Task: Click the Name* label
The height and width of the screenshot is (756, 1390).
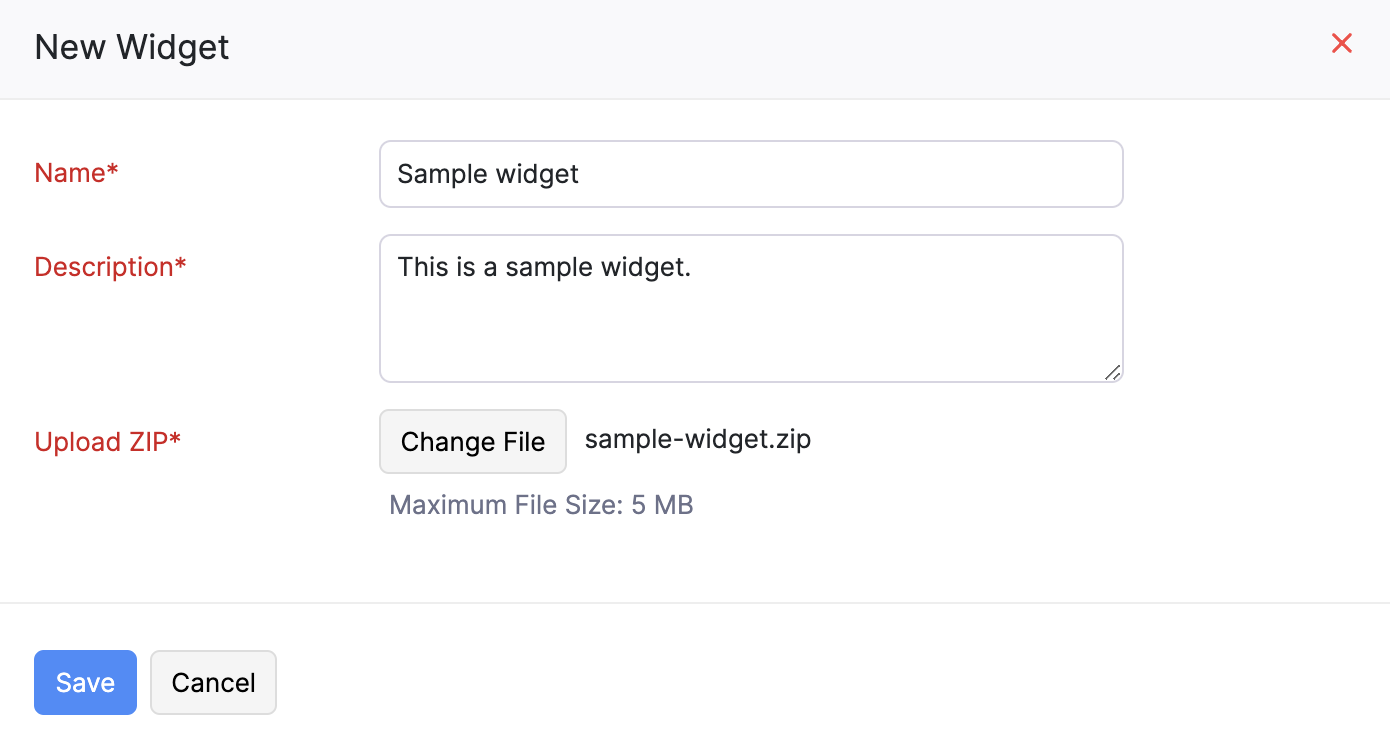Action: (76, 172)
